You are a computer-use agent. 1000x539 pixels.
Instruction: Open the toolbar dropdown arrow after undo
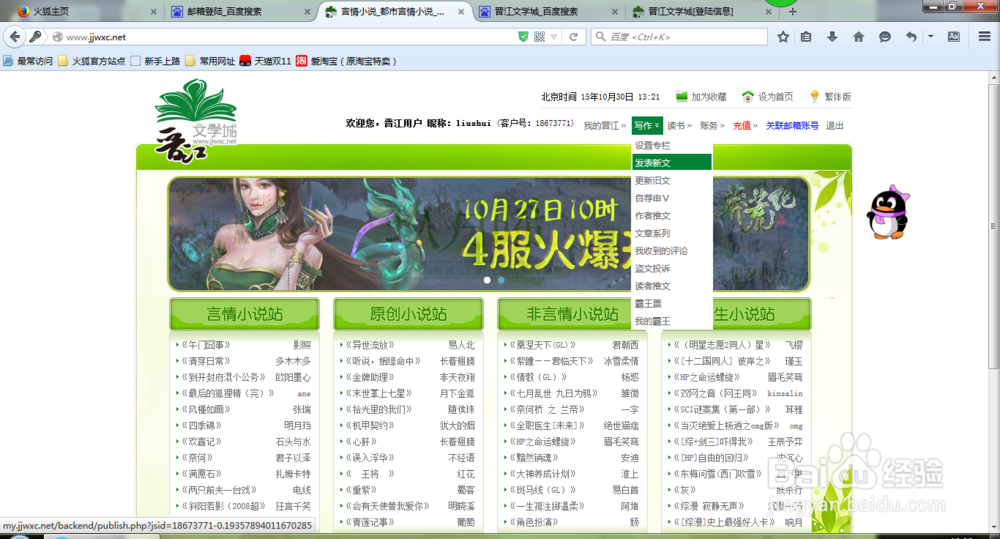[x=931, y=37]
